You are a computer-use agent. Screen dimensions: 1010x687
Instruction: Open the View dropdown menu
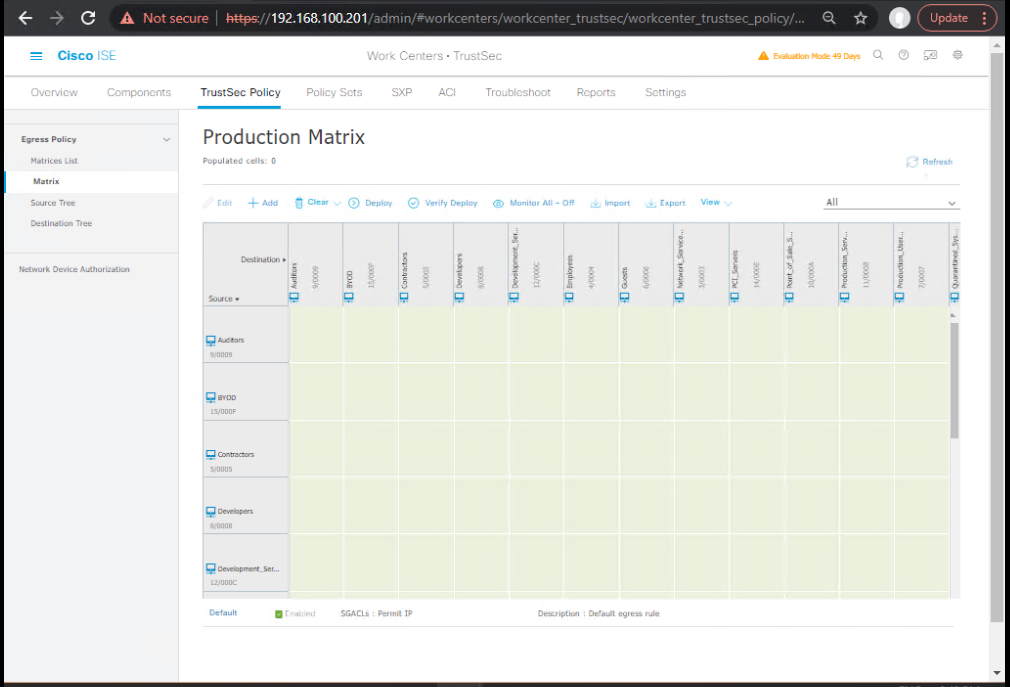pos(716,202)
